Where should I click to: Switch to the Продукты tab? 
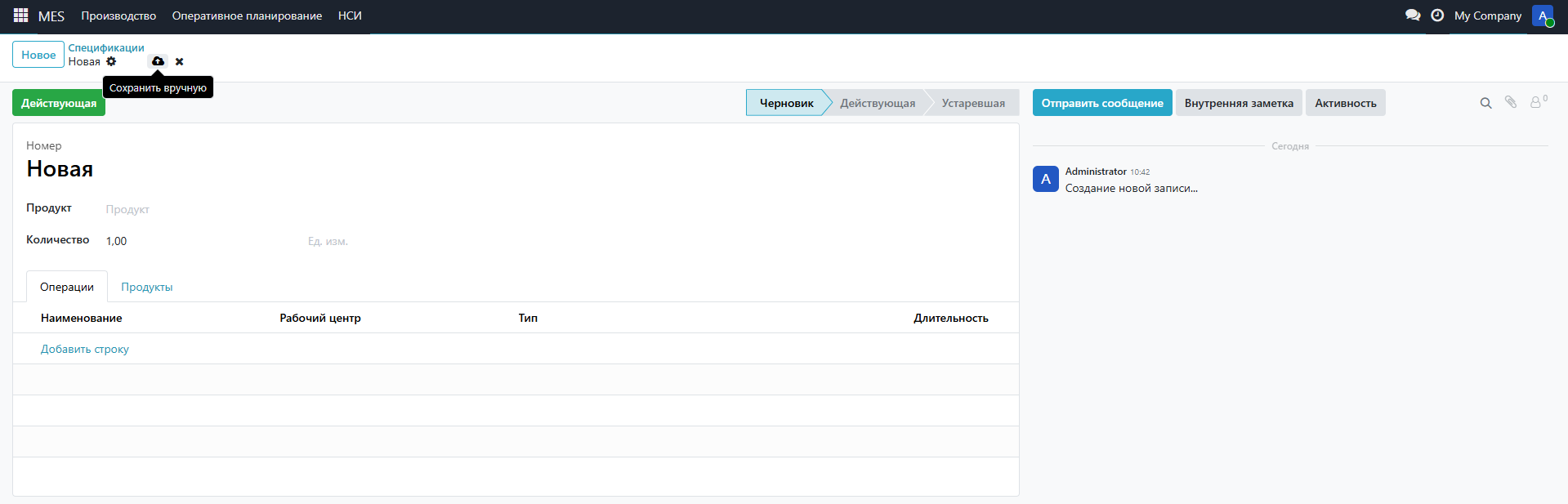coord(147,287)
